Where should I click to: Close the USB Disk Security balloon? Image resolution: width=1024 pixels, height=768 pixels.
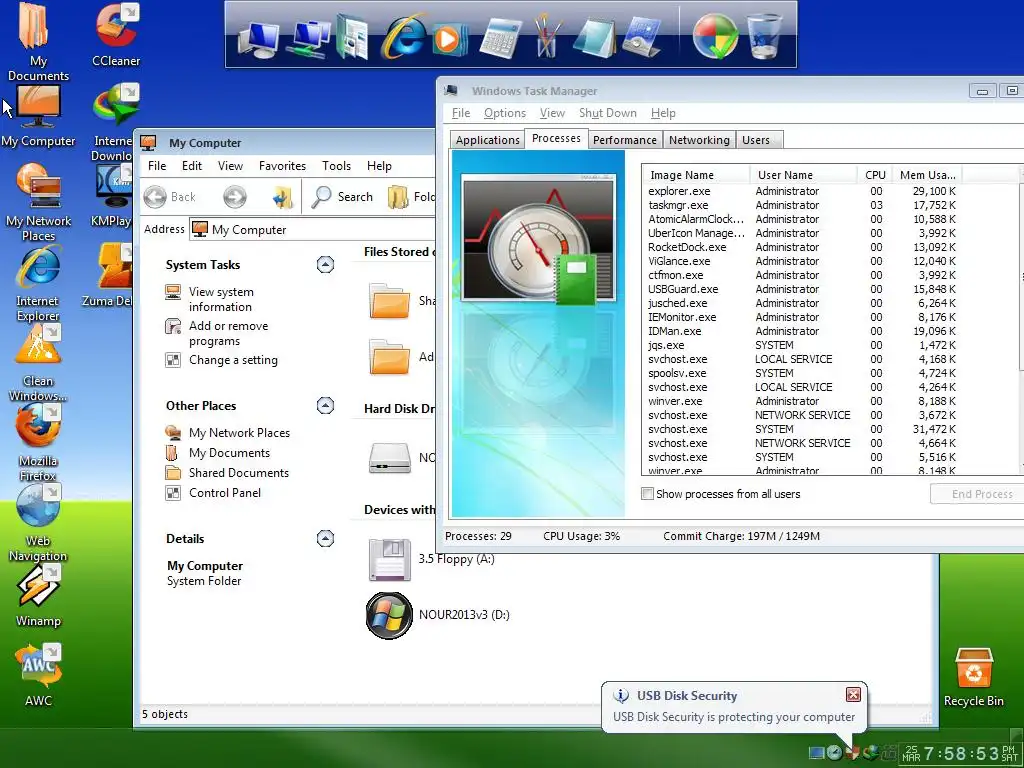tap(853, 694)
